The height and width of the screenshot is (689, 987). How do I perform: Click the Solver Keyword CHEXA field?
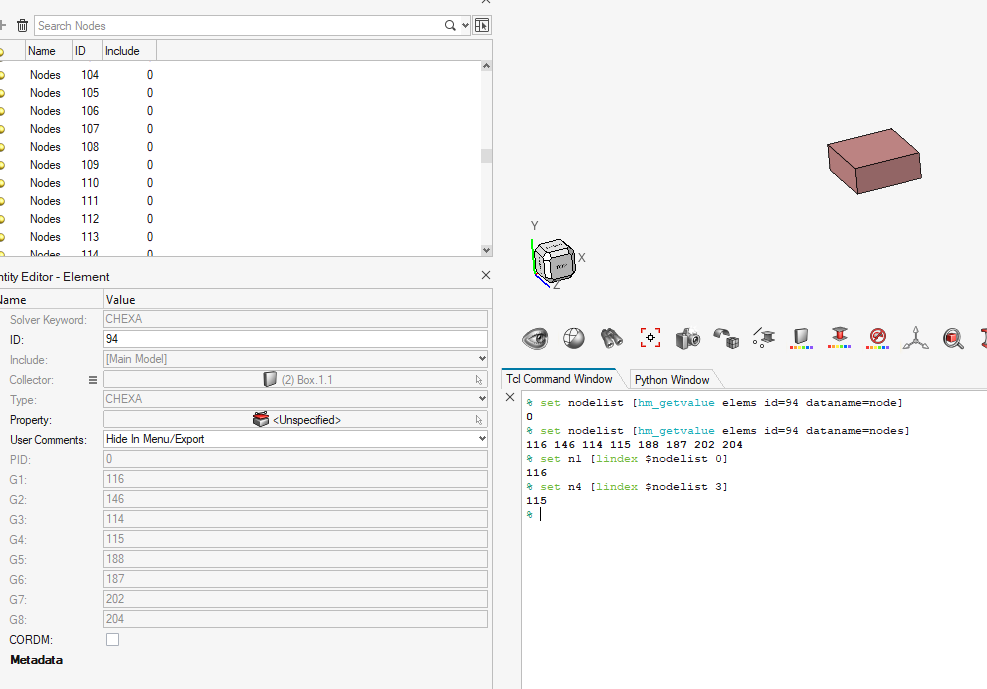pos(295,319)
